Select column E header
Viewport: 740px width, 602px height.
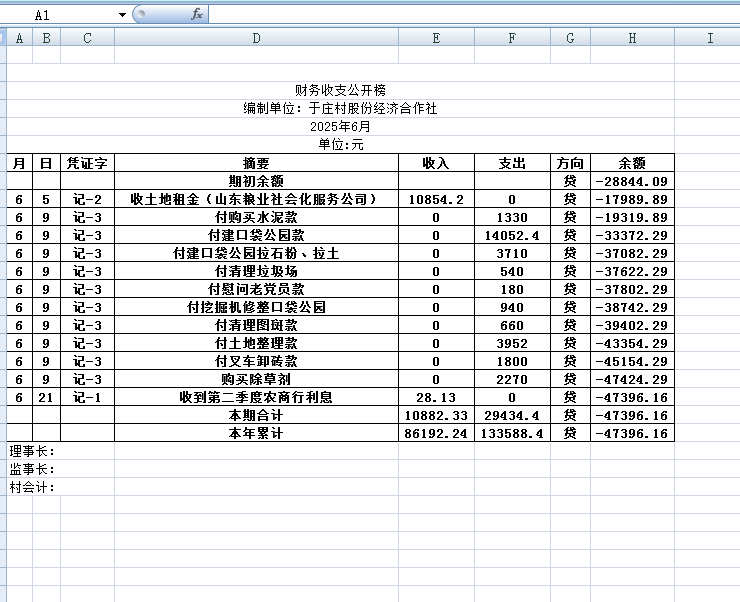coord(436,38)
